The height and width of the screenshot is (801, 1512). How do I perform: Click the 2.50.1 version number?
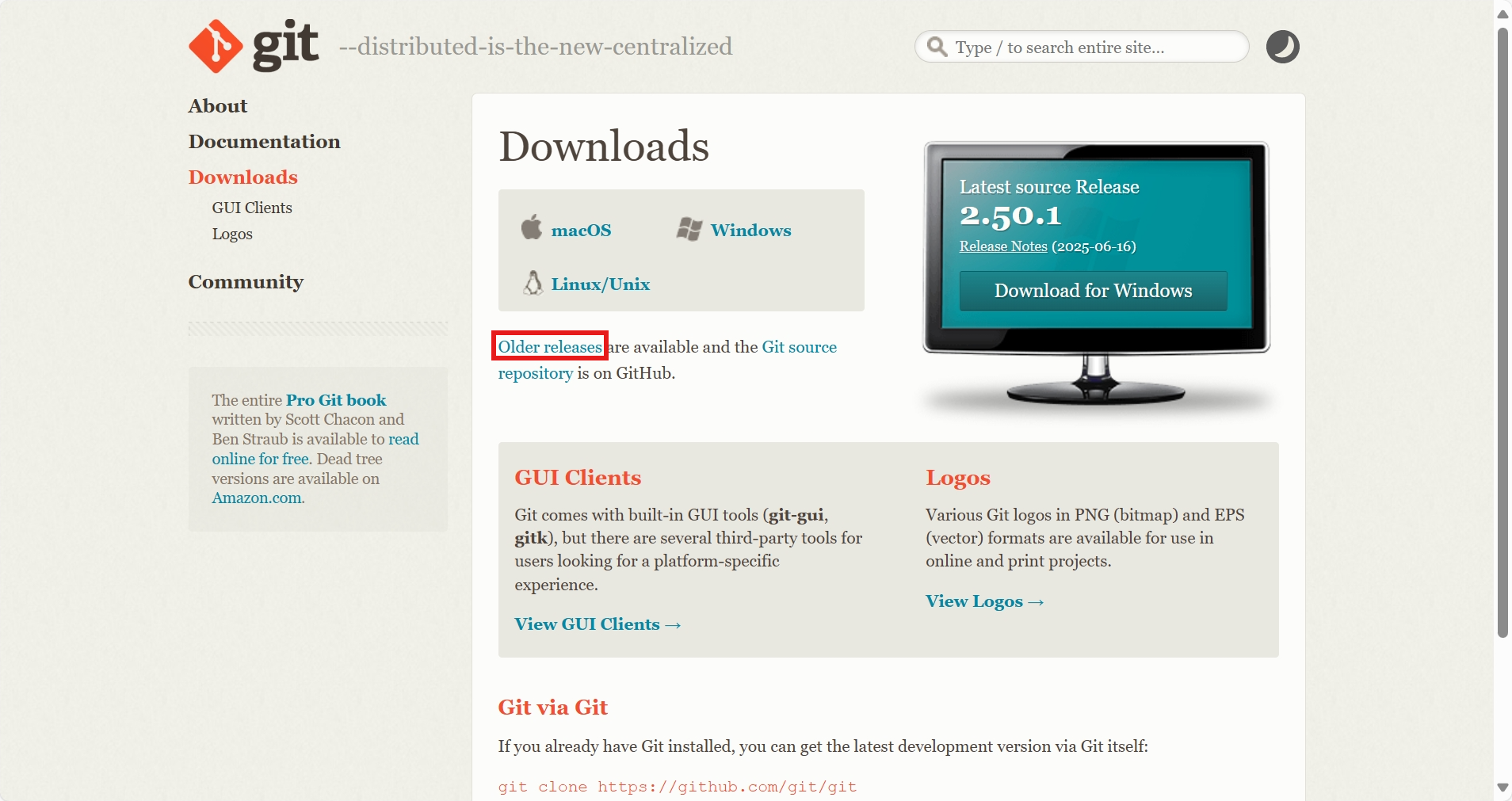click(1010, 216)
